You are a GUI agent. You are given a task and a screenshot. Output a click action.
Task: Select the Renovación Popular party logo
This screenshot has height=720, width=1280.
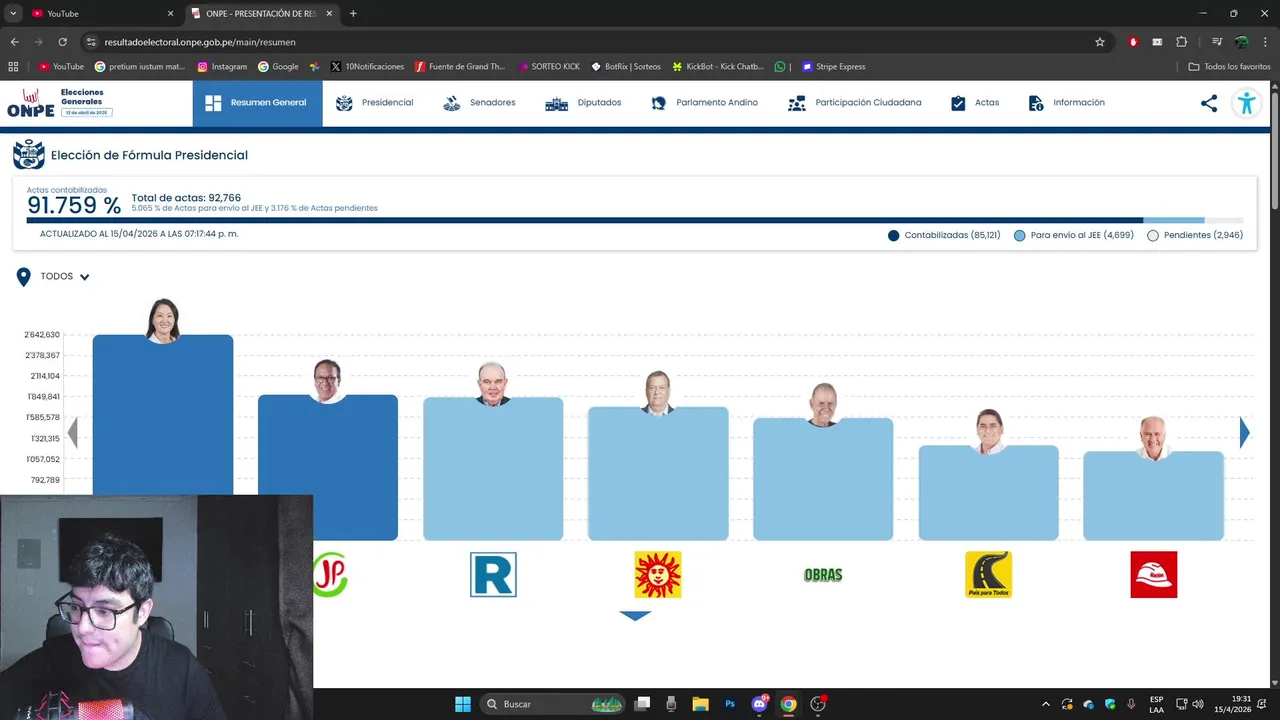pyautogui.click(x=493, y=575)
